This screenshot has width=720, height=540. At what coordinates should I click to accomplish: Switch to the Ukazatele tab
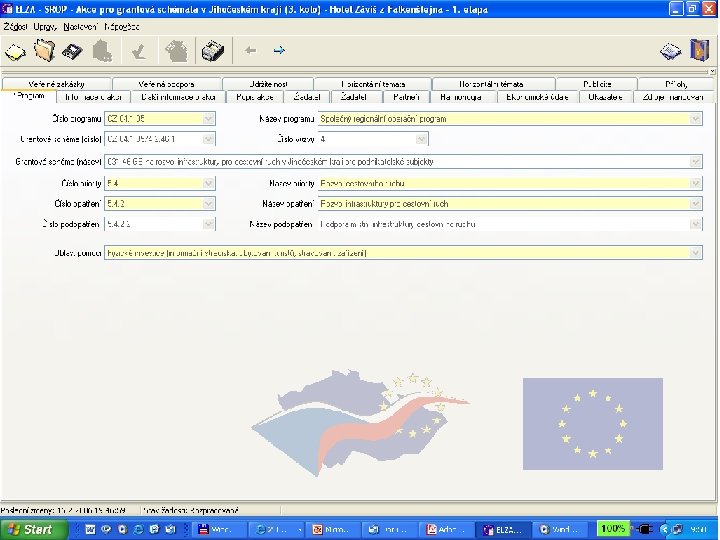pyautogui.click(x=605, y=97)
